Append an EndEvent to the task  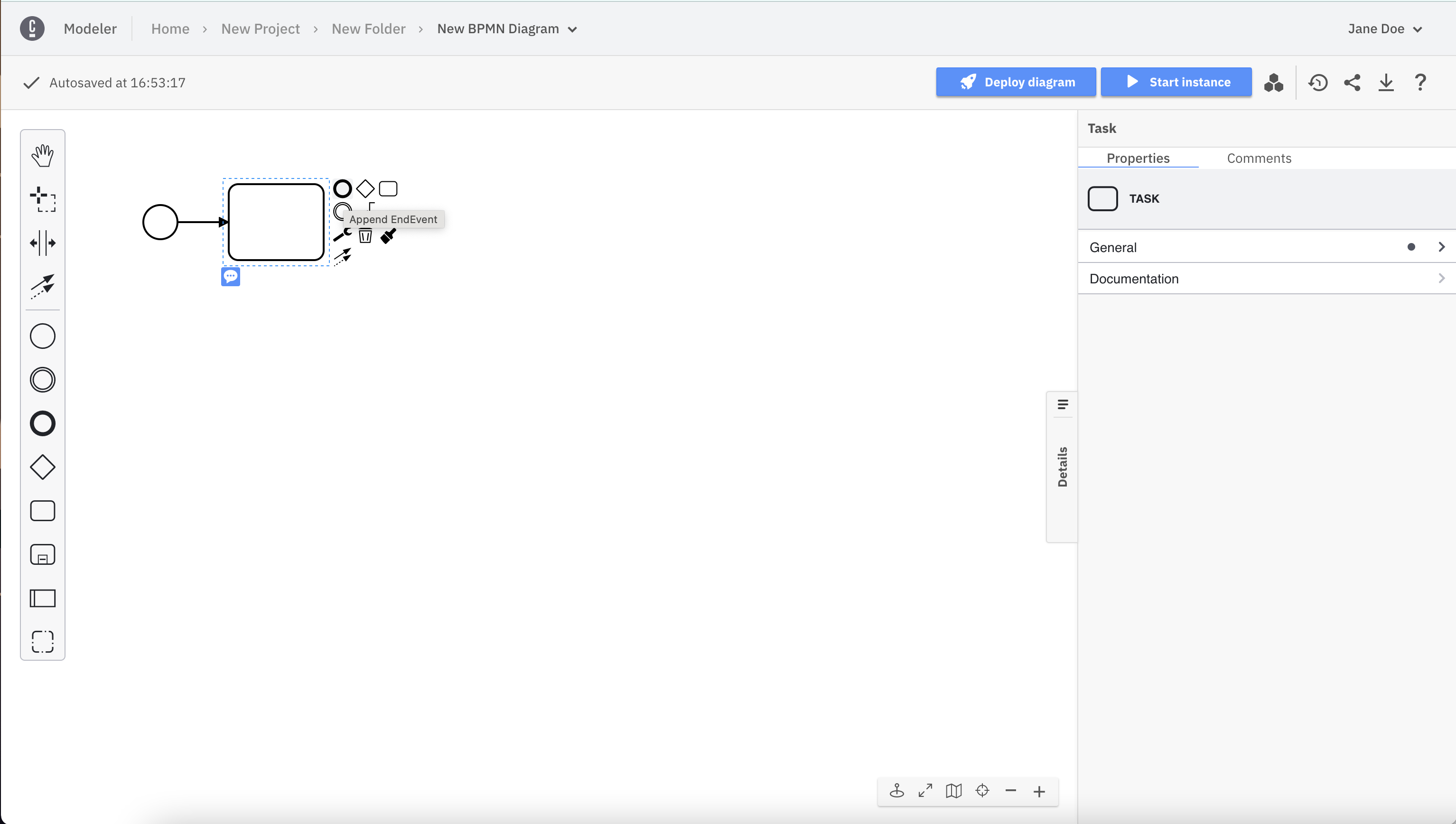pyautogui.click(x=342, y=188)
